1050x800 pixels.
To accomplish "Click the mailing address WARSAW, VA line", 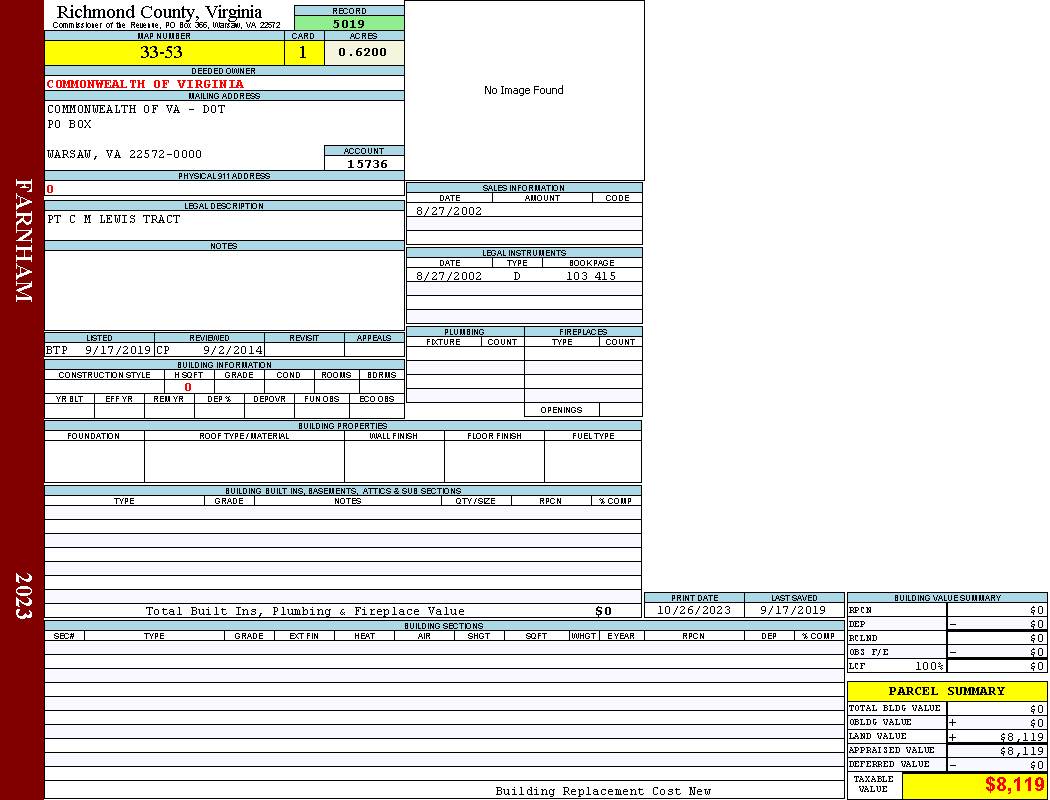I will click(x=124, y=154).
